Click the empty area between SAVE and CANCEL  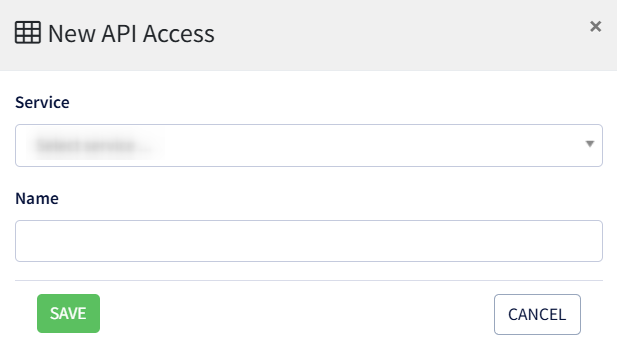click(x=297, y=314)
